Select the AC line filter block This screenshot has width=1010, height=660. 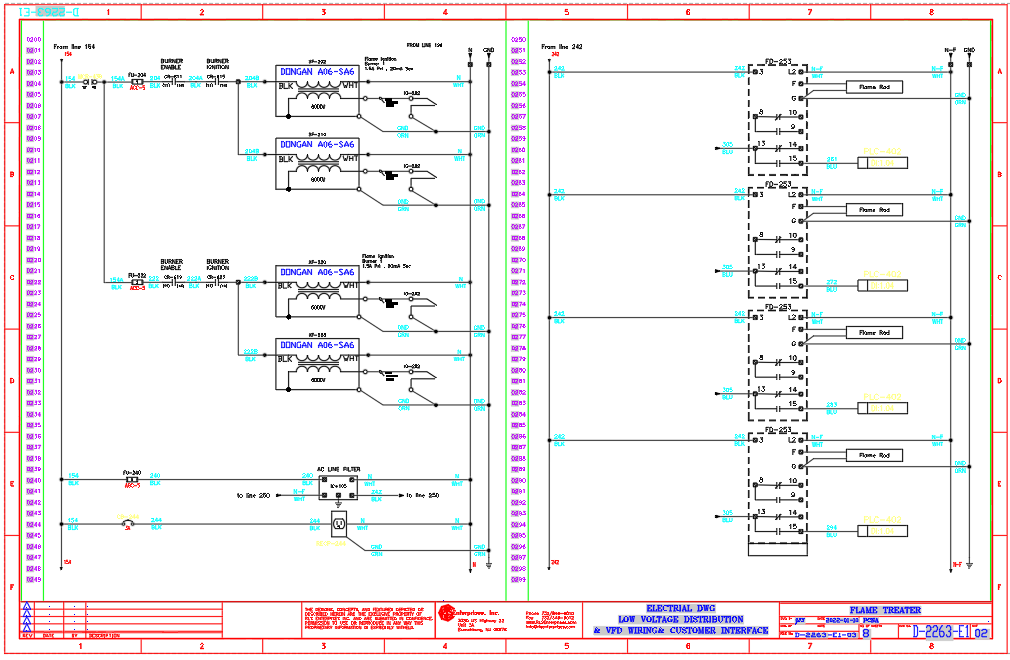pyautogui.click(x=338, y=487)
